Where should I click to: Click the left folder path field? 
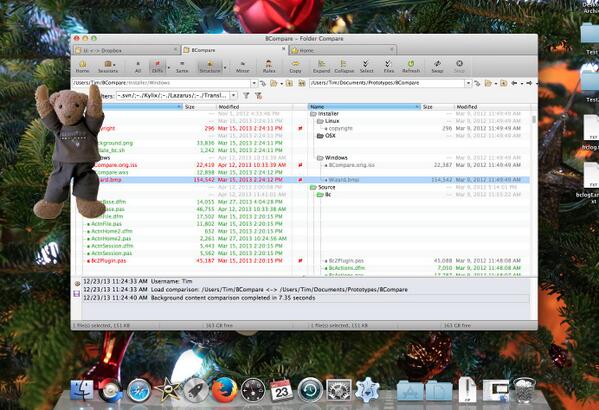coord(161,83)
